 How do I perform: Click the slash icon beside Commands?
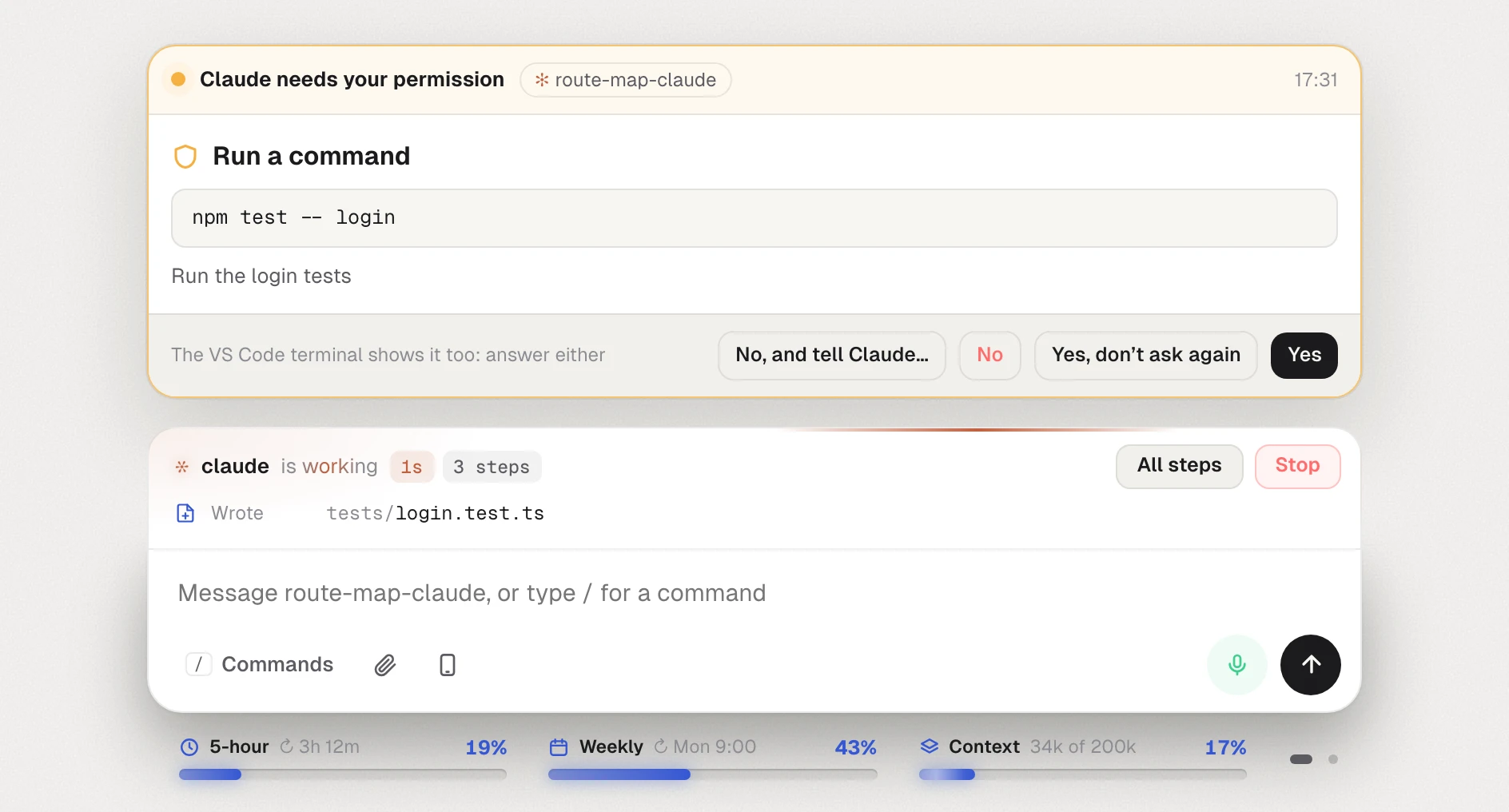tap(199, 664)
